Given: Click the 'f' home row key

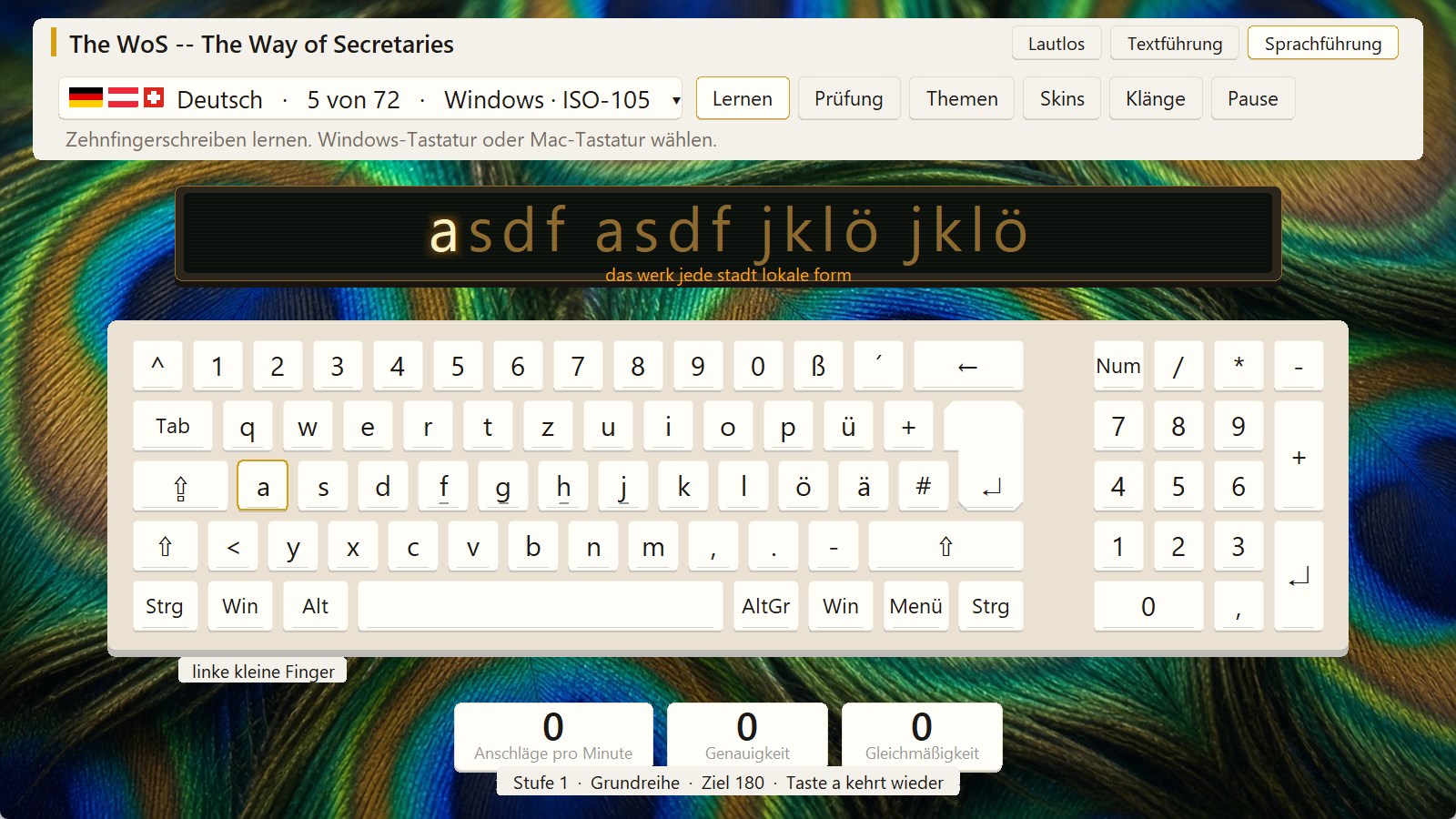Looking at the screenshot, I should (x=443, y=486).
